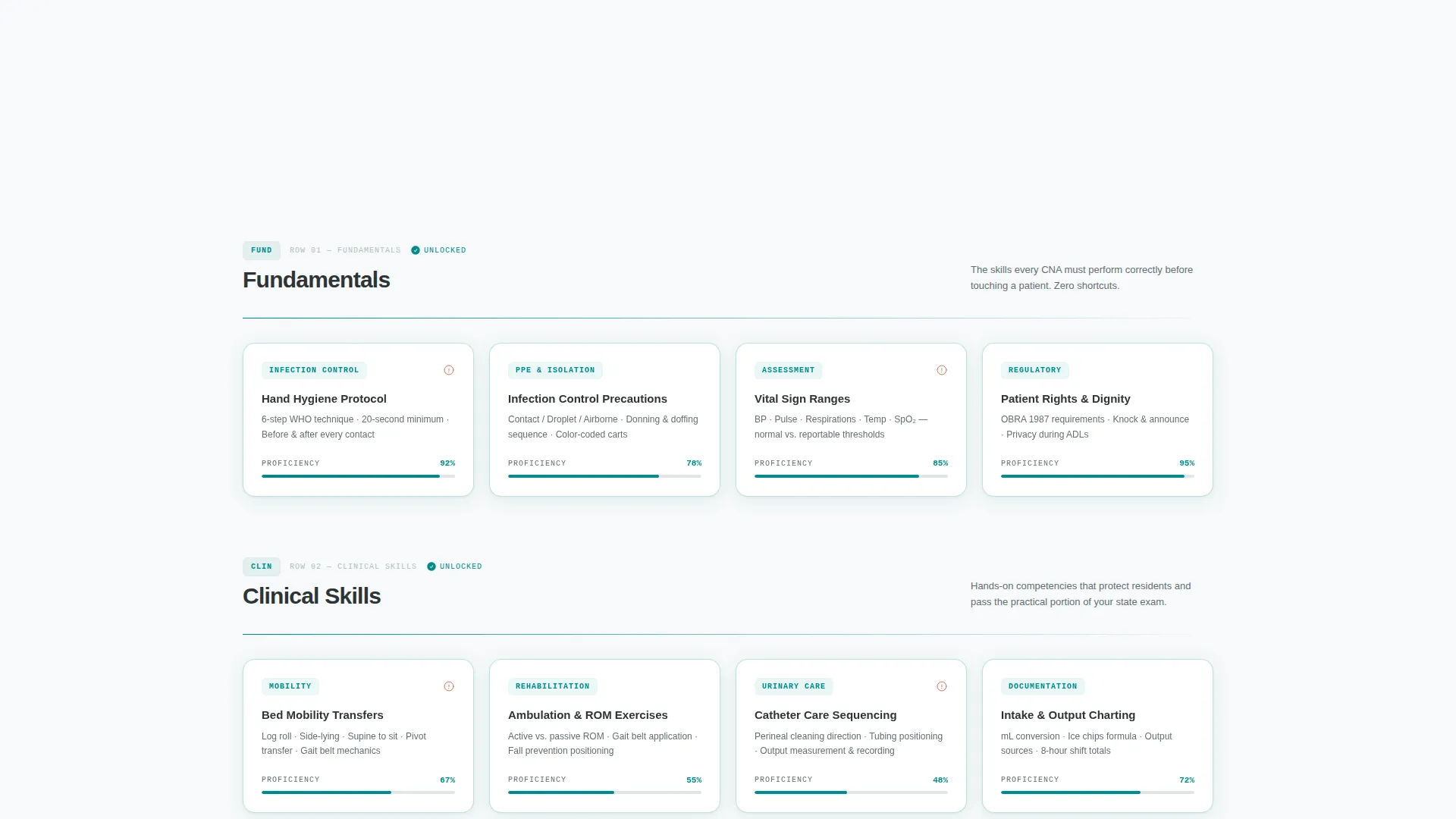Click the Documentation tag
This screenshot has height=819, width=1456.
point(1043,686)
